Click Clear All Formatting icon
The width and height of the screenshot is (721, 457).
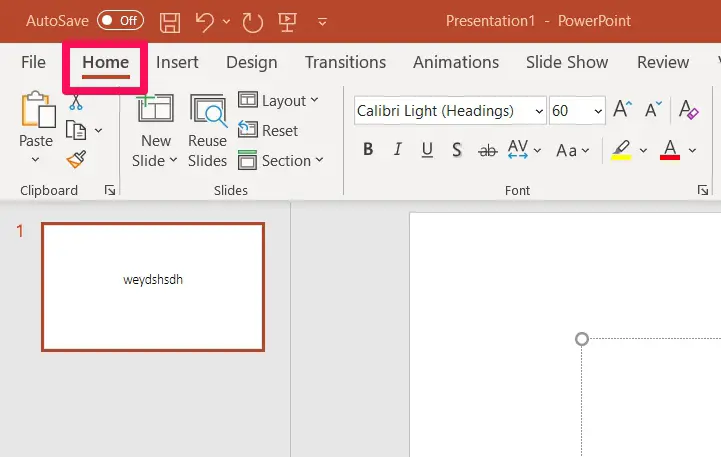click(x=688, y=109)
